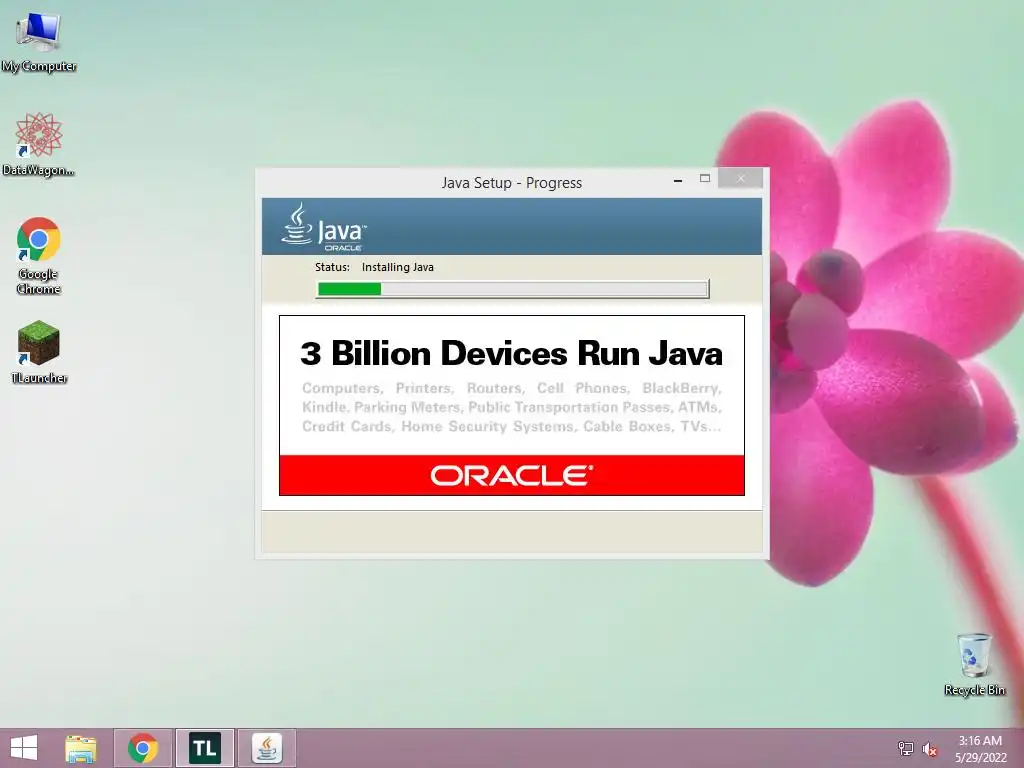Open File Explorer from the taskbar
The image size is (1024, 768).
click(x=80, y=748)
